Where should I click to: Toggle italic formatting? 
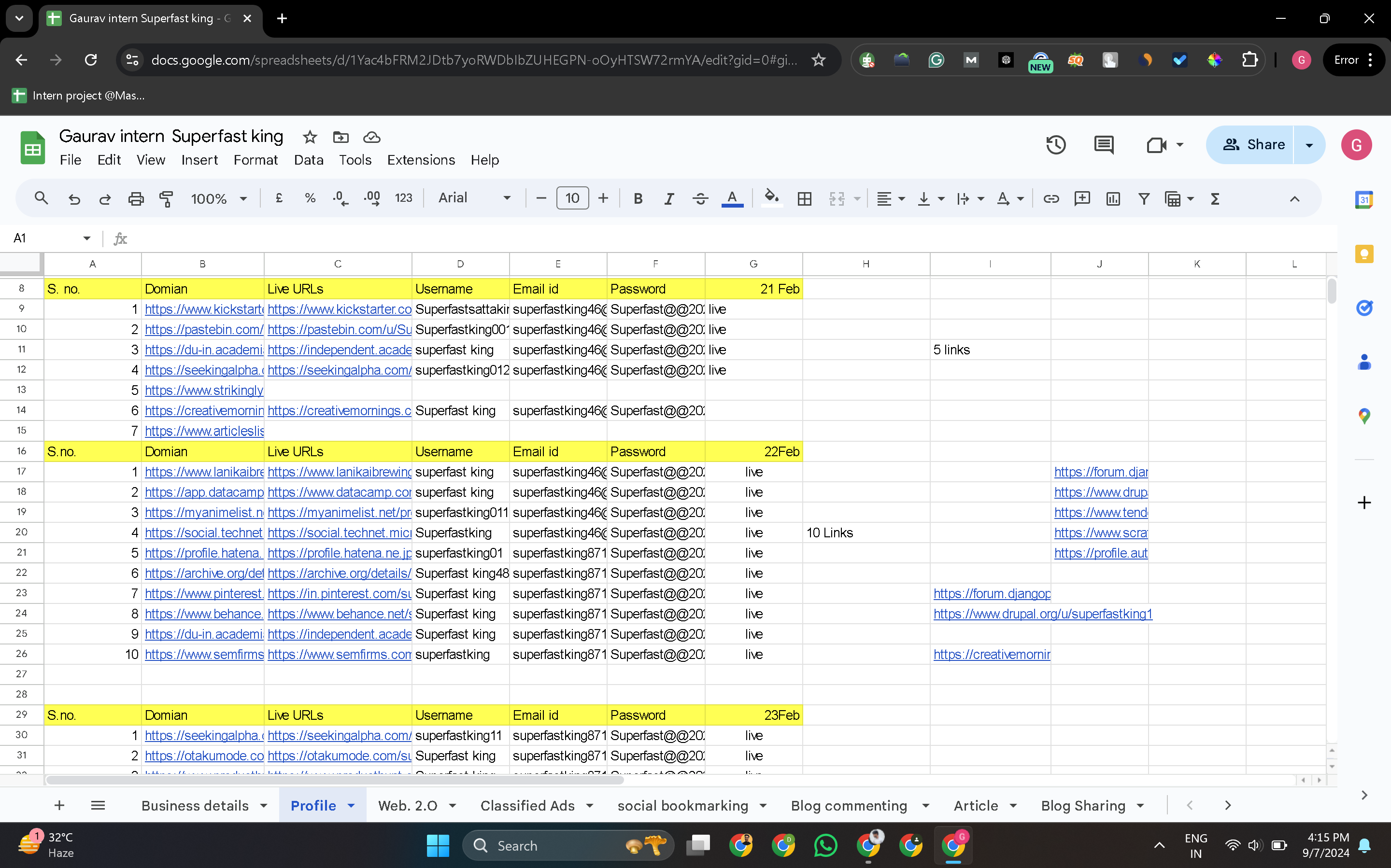(668, 198)
